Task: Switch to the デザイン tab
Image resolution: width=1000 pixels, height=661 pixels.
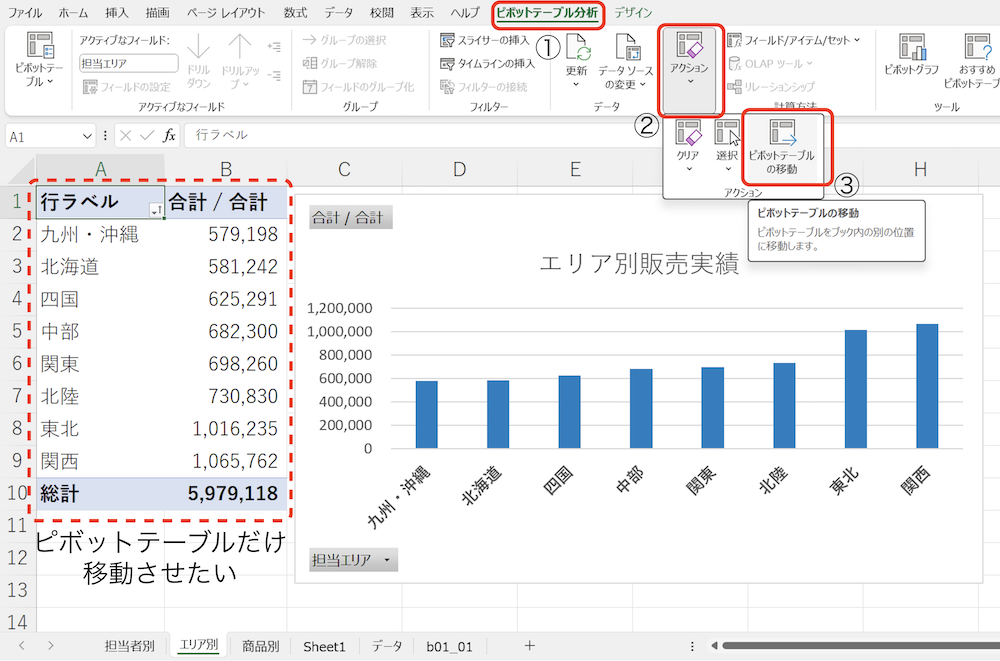Action: [633, 12]
